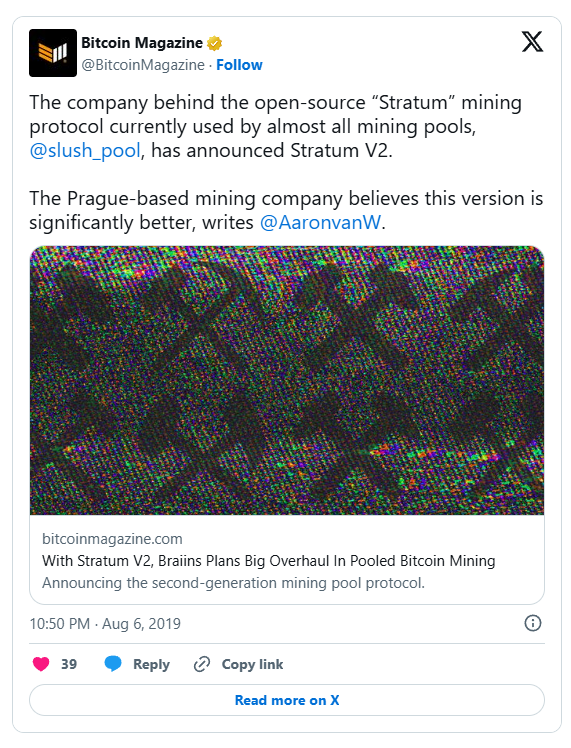Click the 39 likes count

click(x=69, y=664)
